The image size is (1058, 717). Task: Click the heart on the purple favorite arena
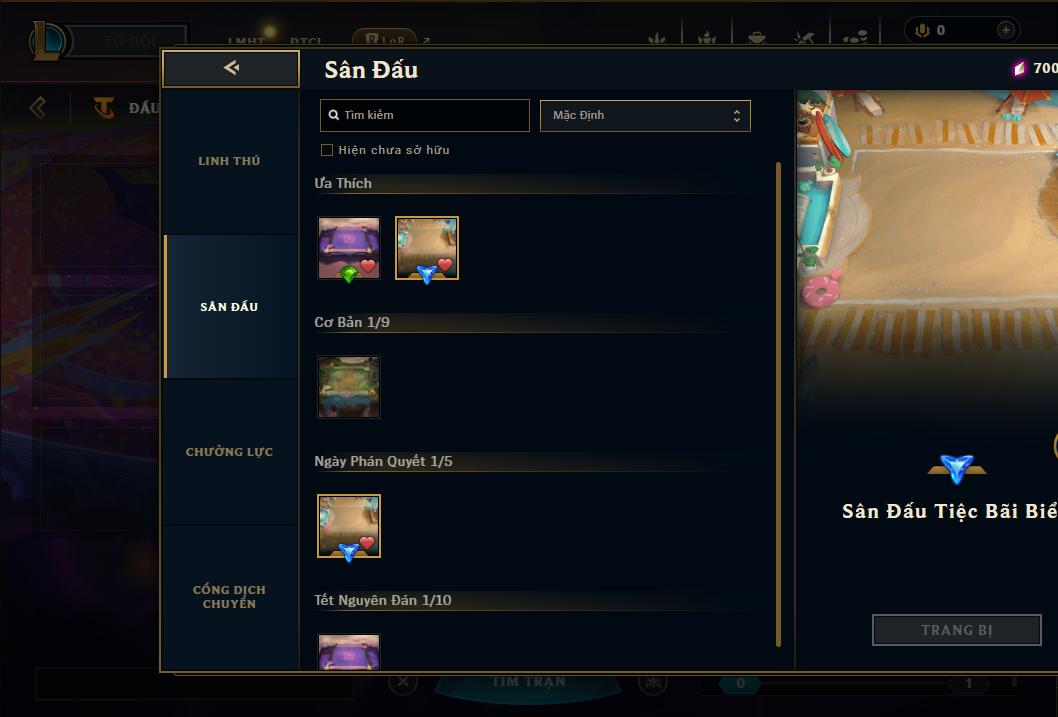[x=368, y=266]
